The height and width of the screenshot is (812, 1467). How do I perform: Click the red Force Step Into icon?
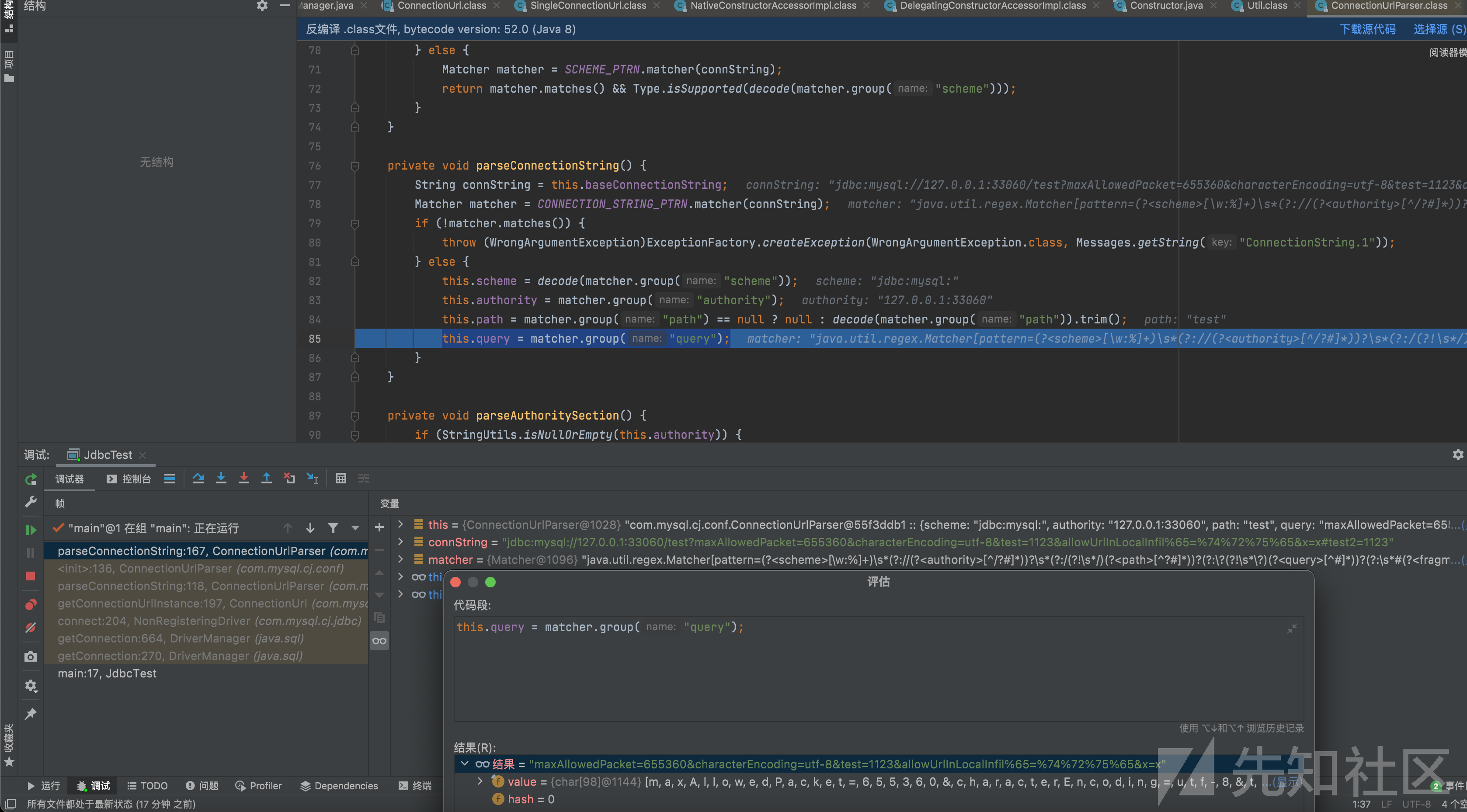244,478
